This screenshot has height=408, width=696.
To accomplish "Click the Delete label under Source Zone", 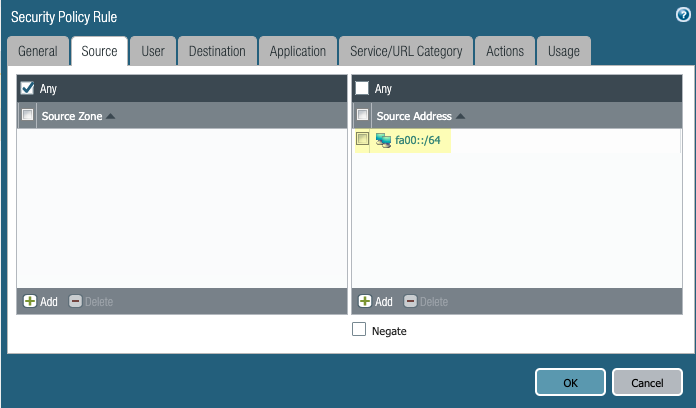I will tap(99, 302).
